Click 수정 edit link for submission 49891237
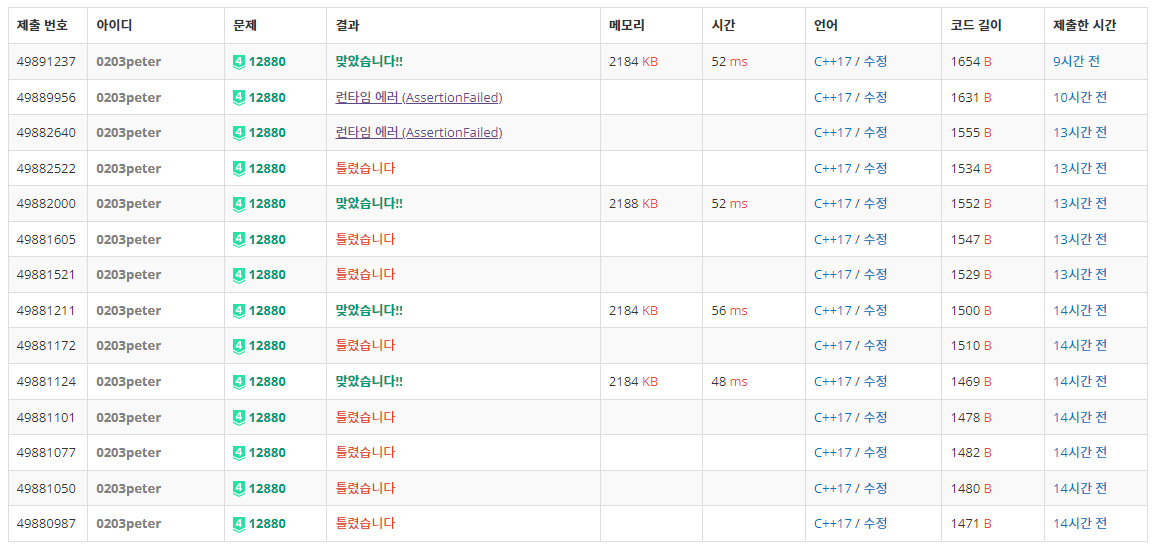The image size is (1153, 546). tap(875, 62)
